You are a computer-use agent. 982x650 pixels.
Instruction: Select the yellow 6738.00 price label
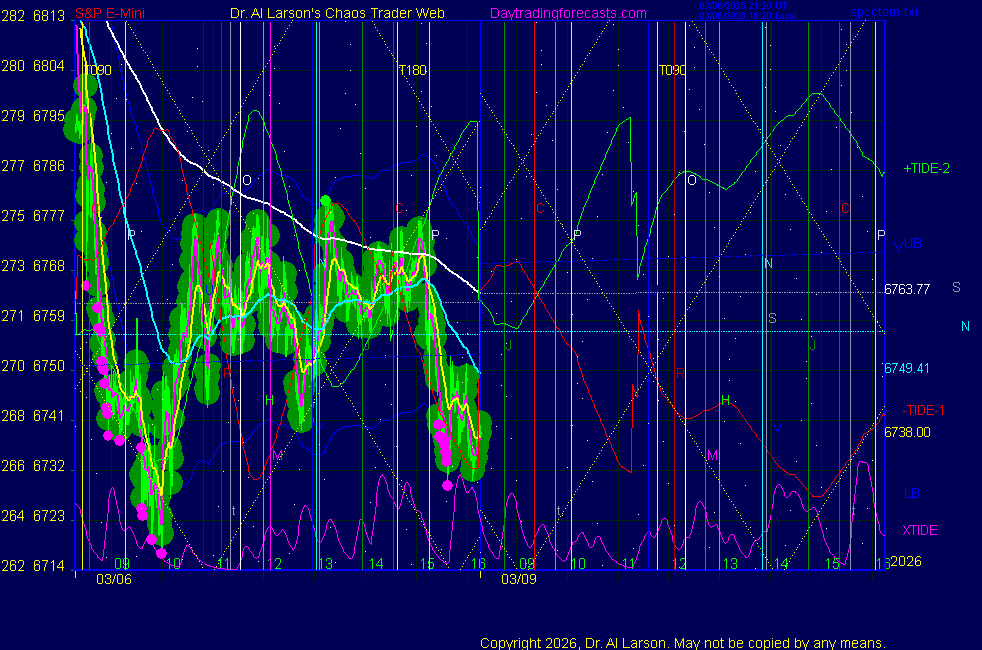(907, 432)
